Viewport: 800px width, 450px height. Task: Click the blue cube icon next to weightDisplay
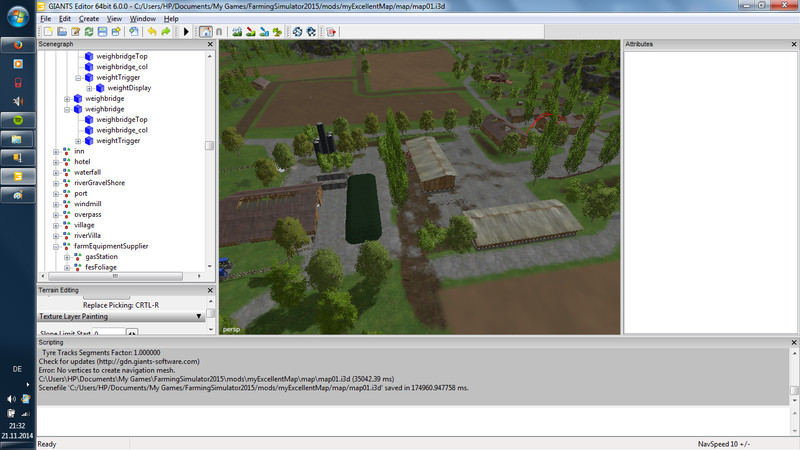tap(100, 88)
